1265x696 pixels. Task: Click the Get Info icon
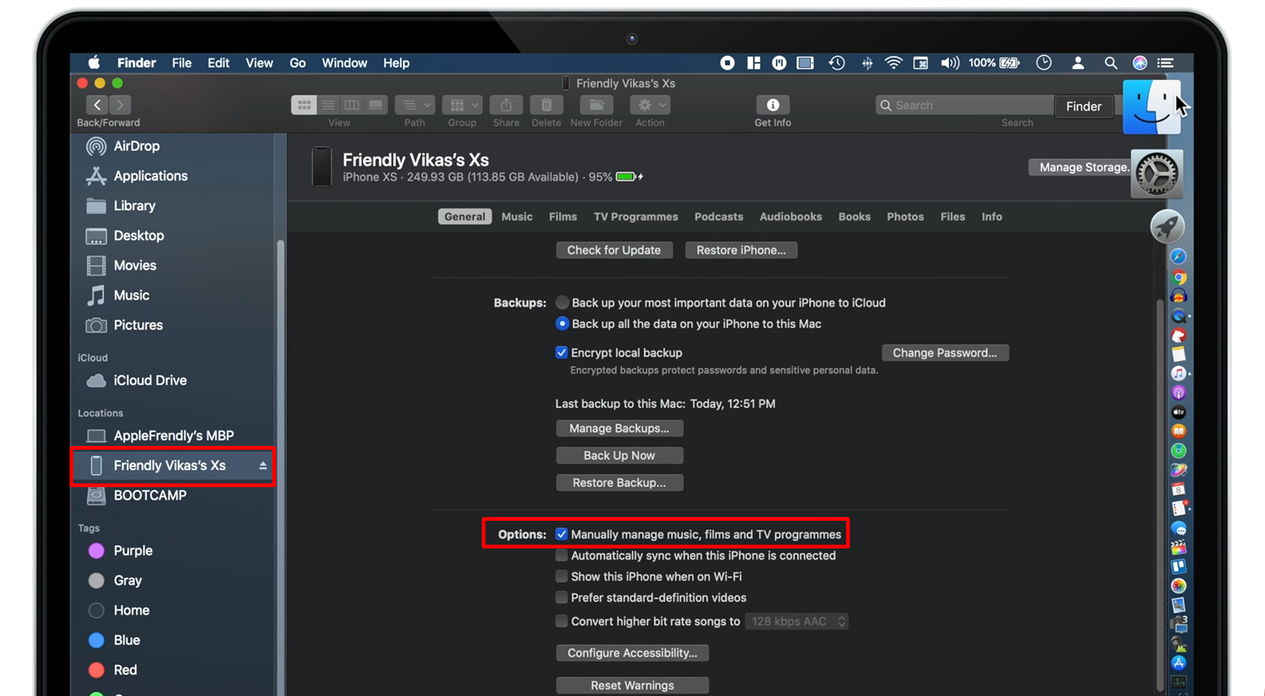point(772,105)
